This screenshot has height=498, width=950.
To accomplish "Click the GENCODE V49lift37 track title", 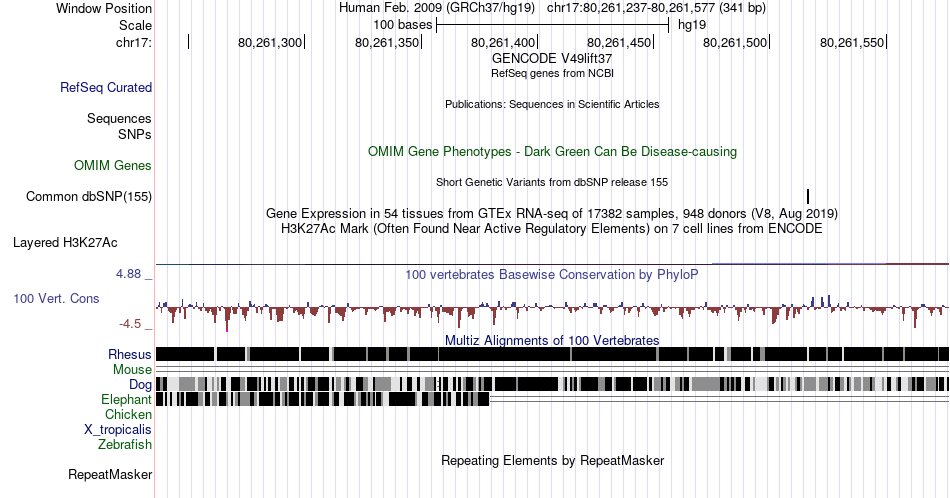I will point(552,58).
